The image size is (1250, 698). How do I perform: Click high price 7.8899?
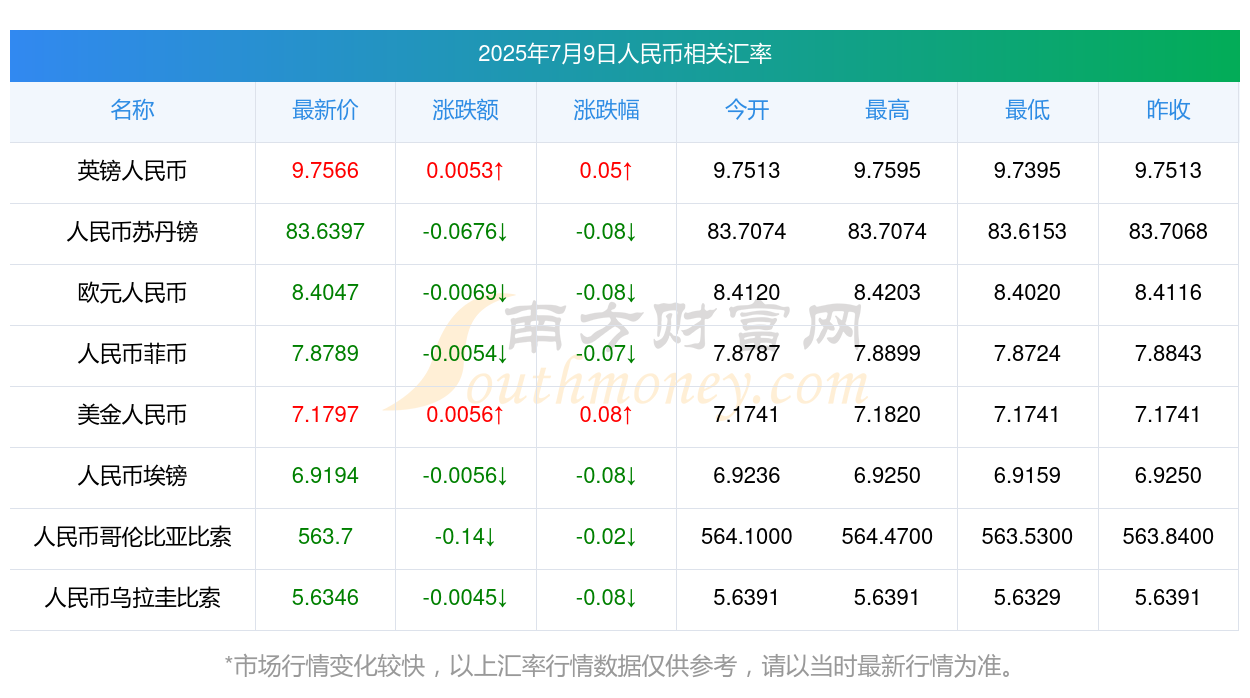tap(887, 354)
